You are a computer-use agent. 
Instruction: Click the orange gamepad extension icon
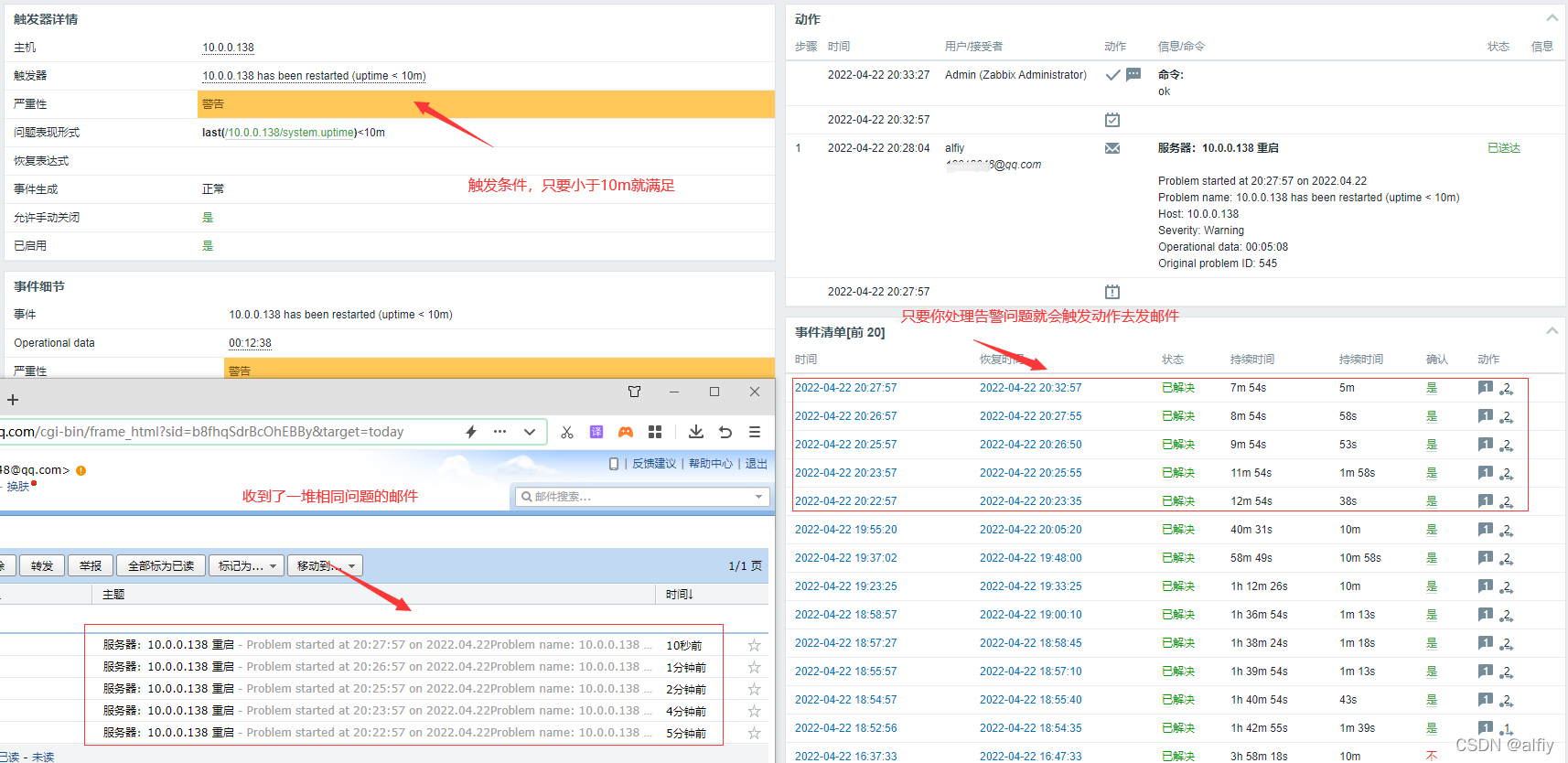click(x=626, y=432)
